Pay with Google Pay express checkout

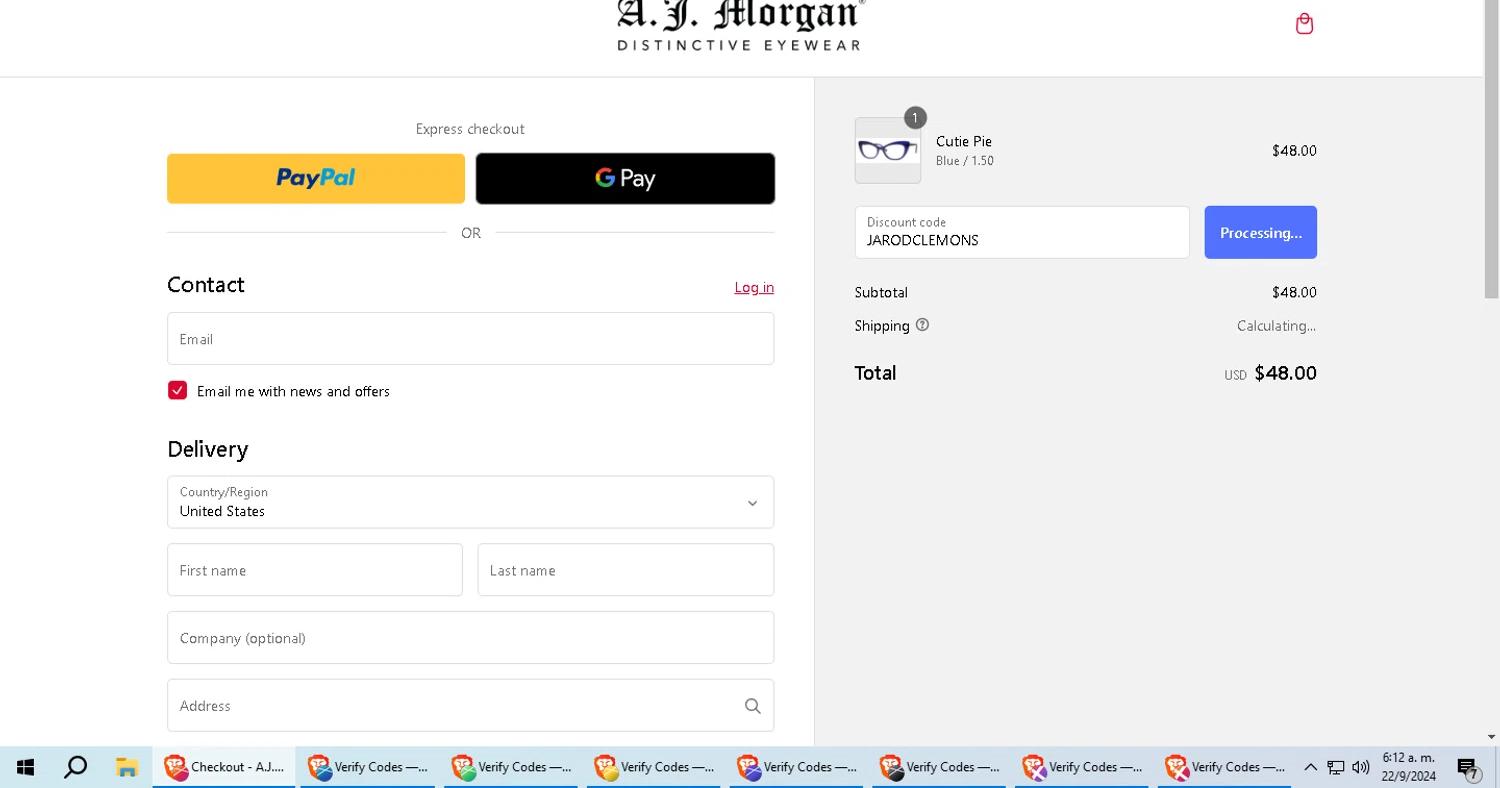pyautogui.click(x=625, y=178)
